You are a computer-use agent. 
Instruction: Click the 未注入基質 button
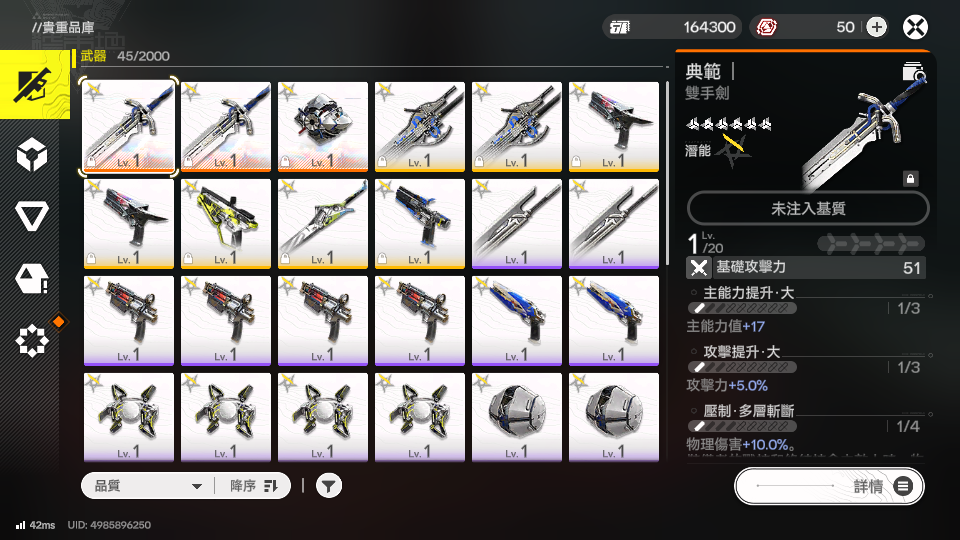[x=808, y=208]
